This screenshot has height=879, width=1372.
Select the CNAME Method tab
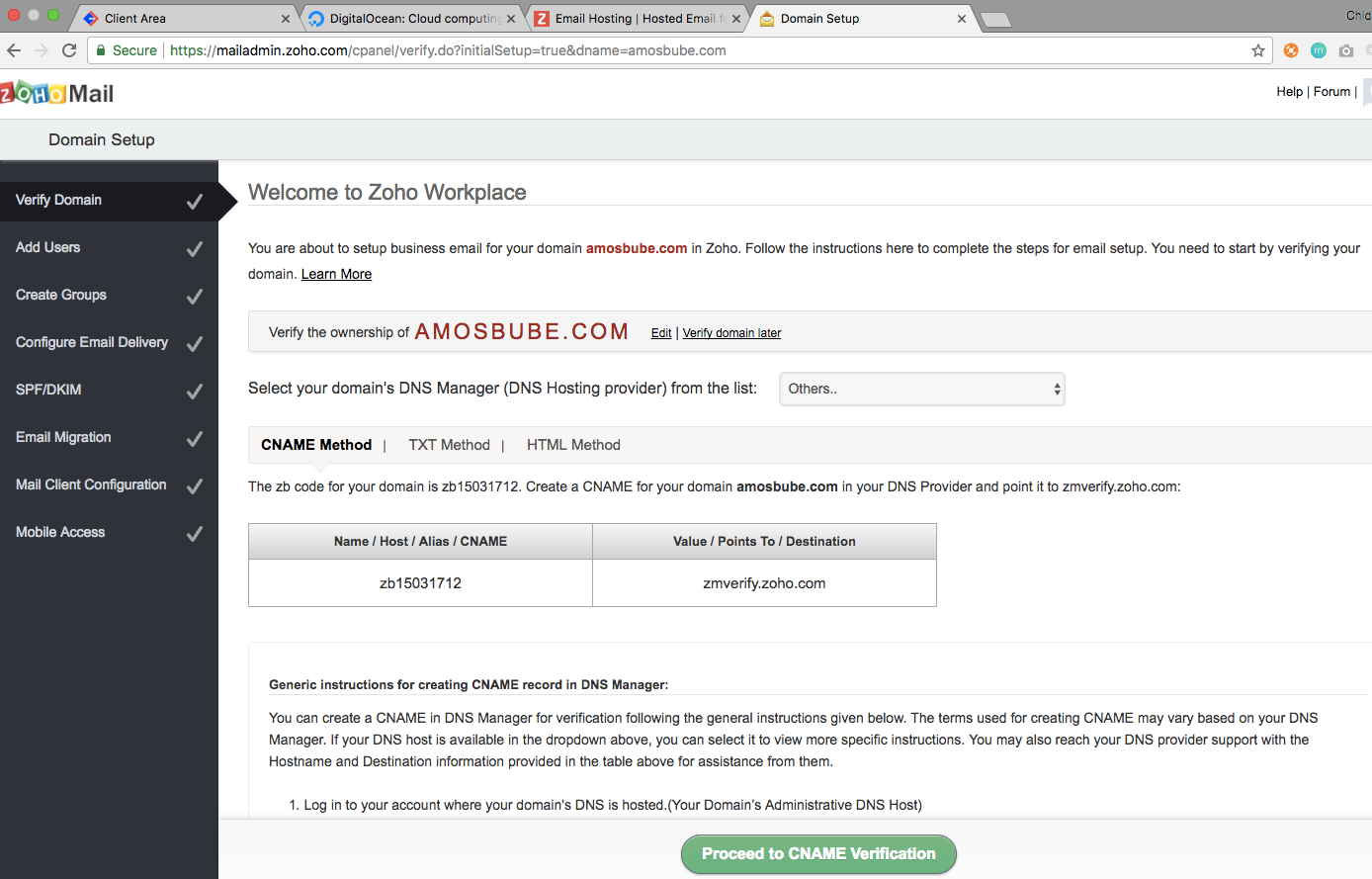[x=316, y=445]
